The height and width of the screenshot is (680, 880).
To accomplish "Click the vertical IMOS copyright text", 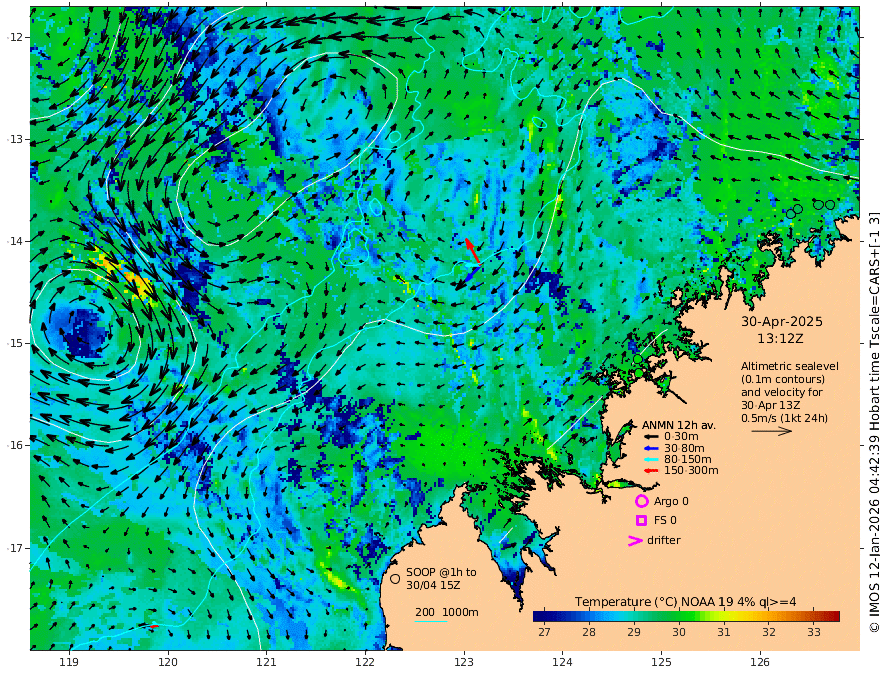I will tap(873, 422).
